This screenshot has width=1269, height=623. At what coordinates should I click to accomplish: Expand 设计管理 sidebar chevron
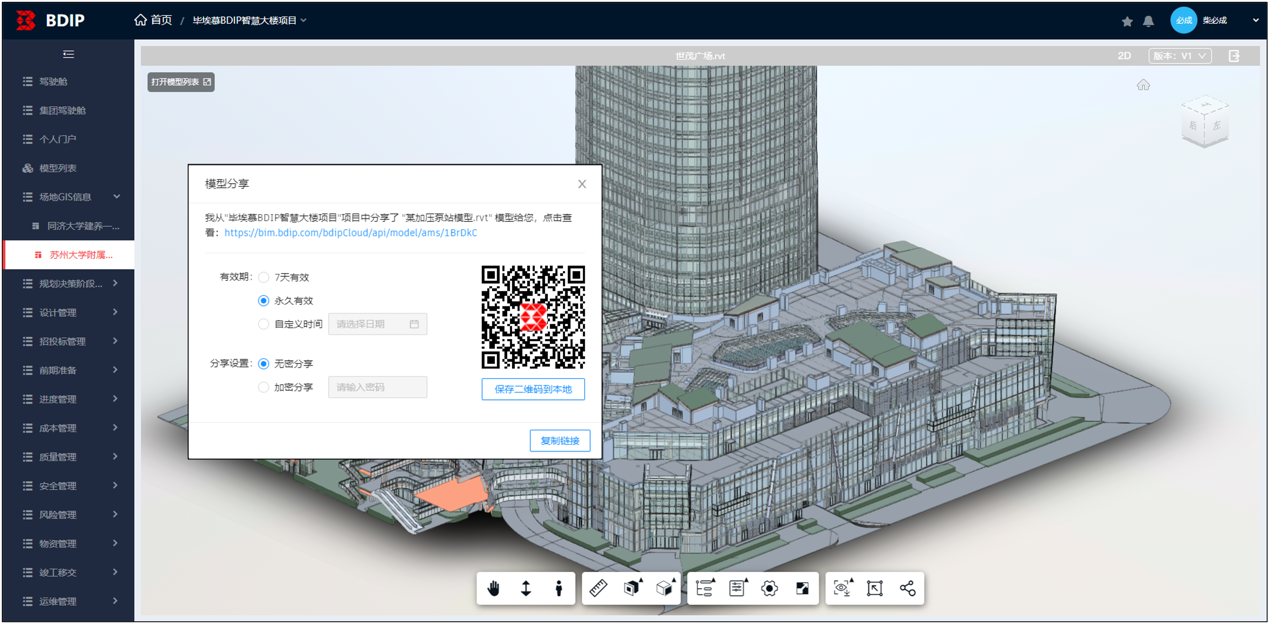(116, 313)
